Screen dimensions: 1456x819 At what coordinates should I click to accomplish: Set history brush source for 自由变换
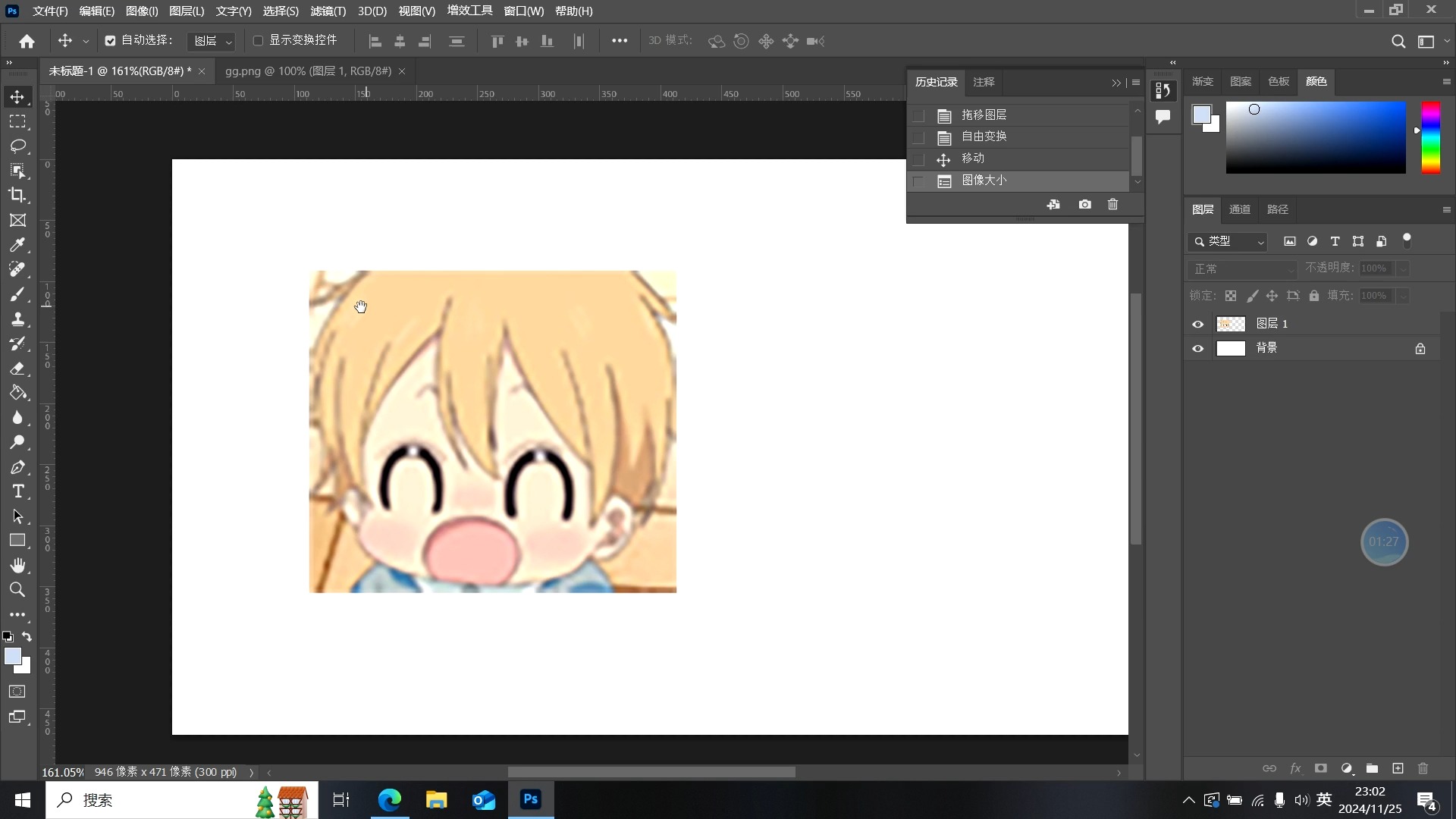919,138
